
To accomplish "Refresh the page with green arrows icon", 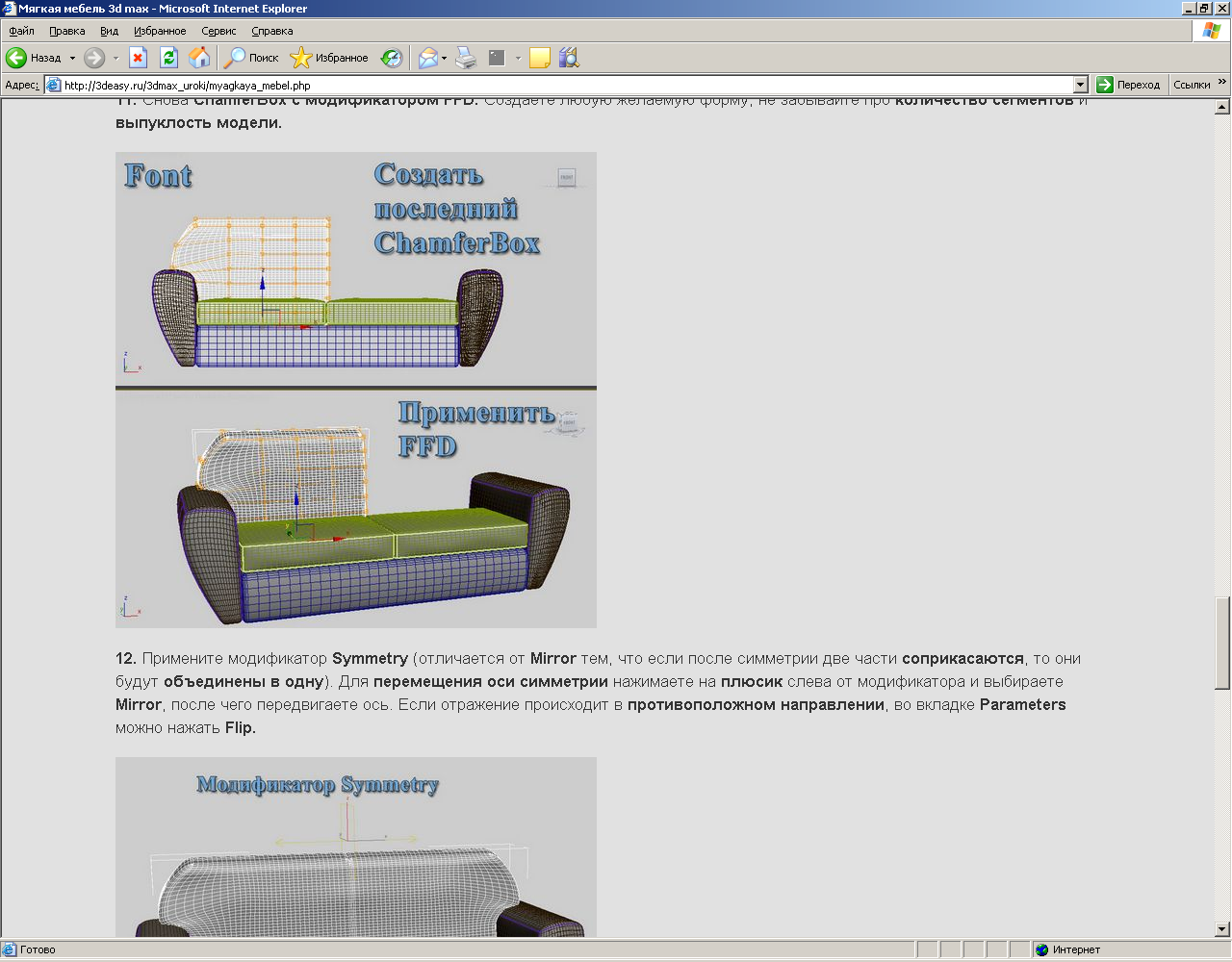I will (169, 58).
